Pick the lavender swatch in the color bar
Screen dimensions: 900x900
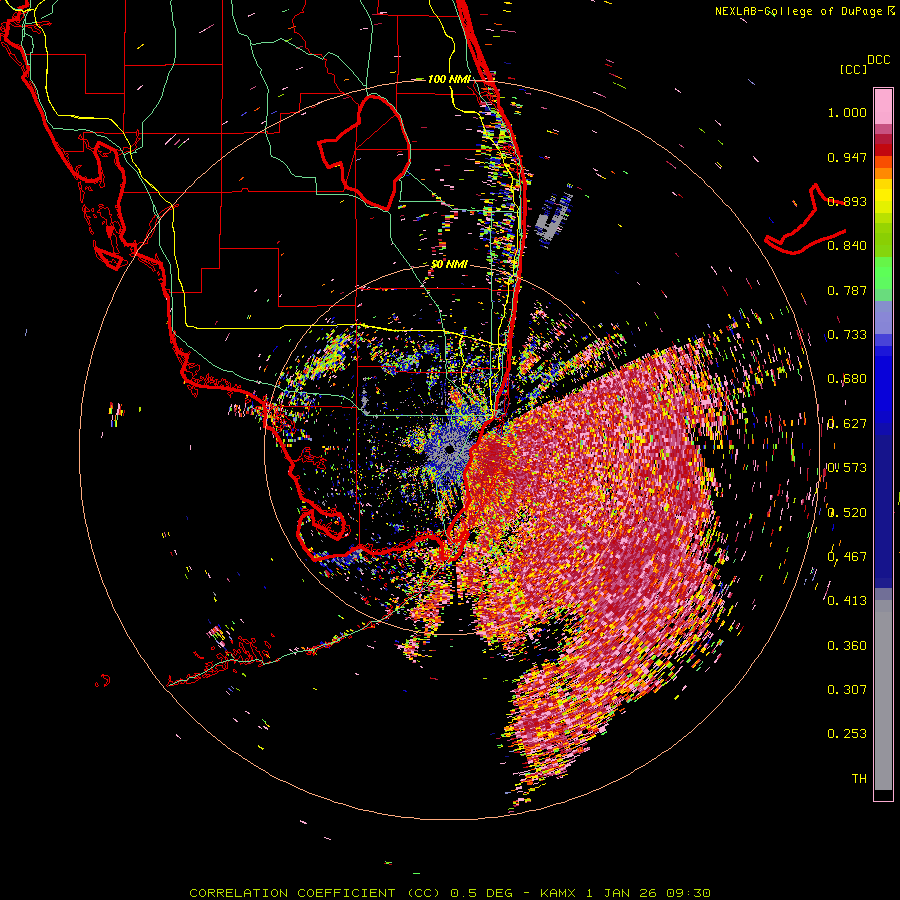tap(883, 317)
